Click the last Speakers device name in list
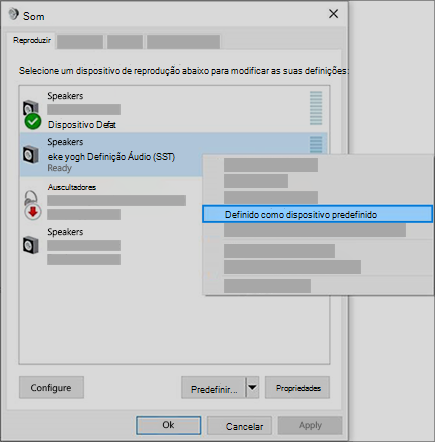This screenshot has width=435, height=442. pos(65,232)
